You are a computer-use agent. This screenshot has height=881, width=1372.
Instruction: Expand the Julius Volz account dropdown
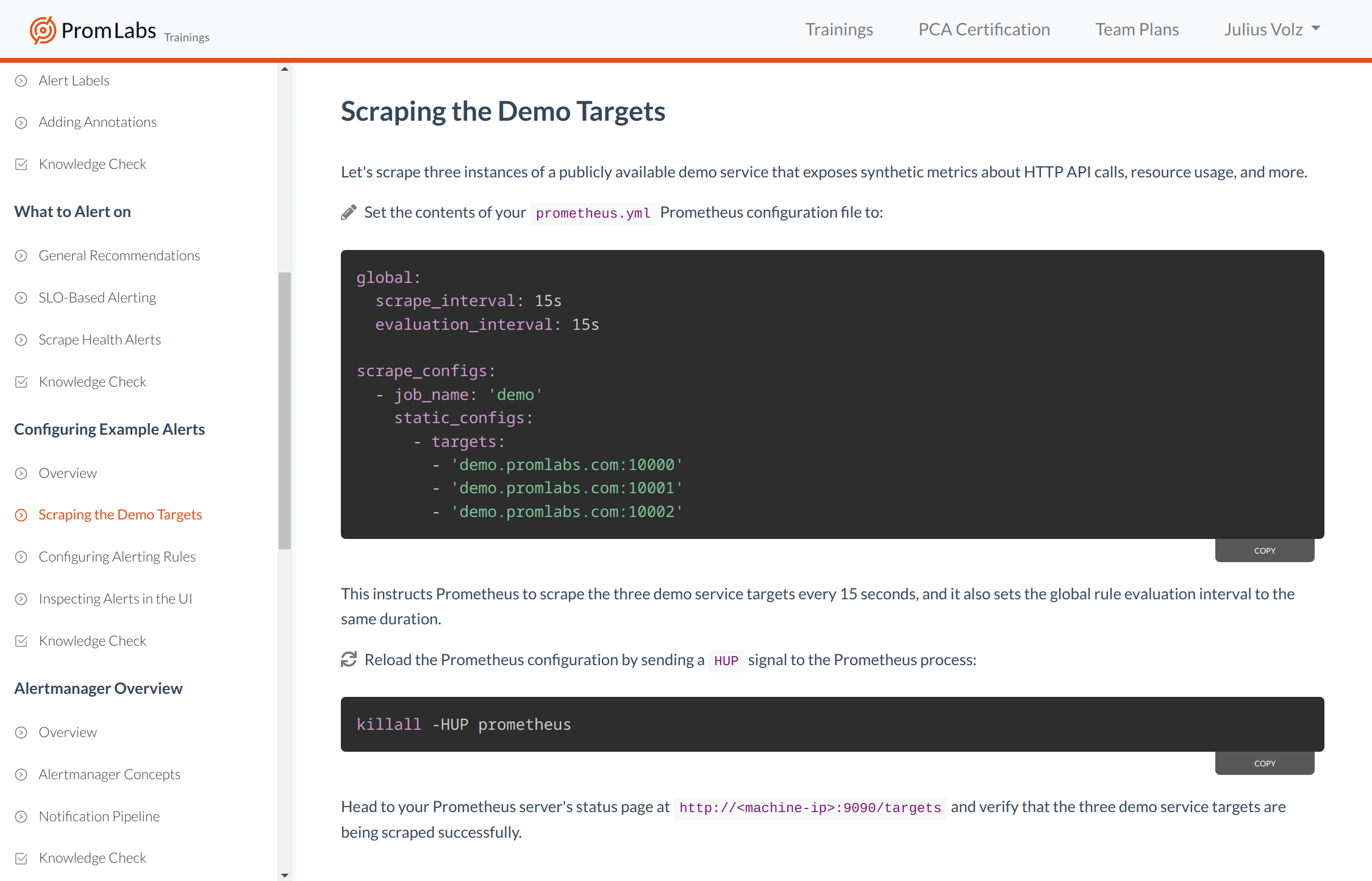tap(1271, 29)
